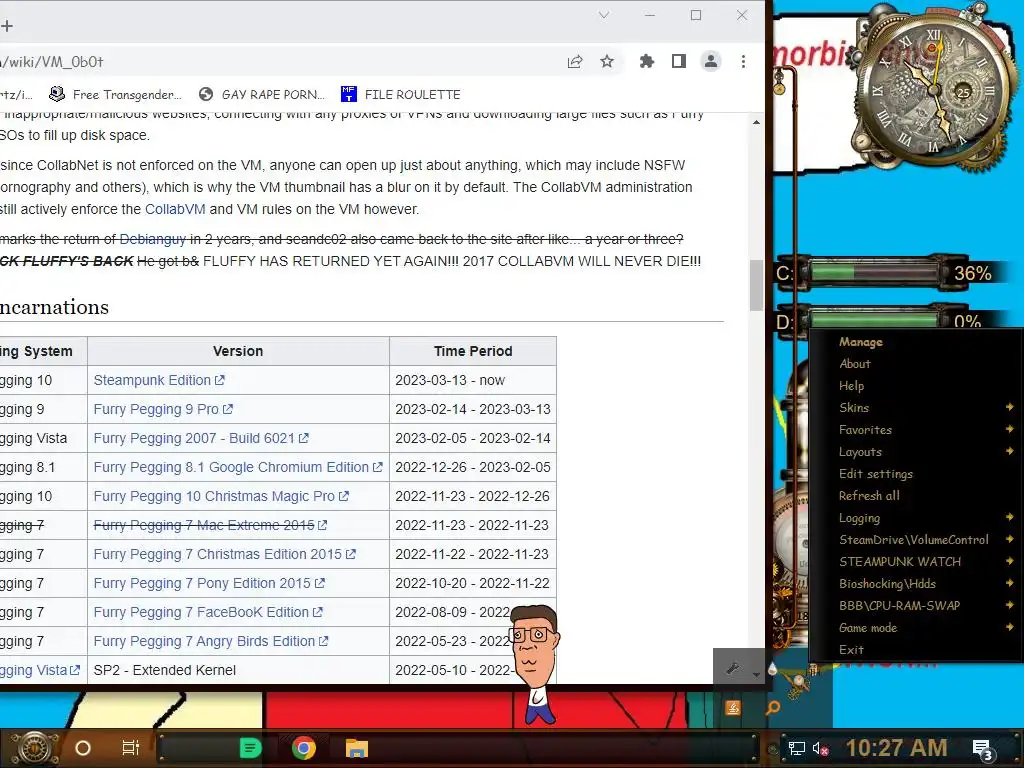Open Google Chrome from the taskbar
This screenshot has width=1024, height=768.
(304, 748)
